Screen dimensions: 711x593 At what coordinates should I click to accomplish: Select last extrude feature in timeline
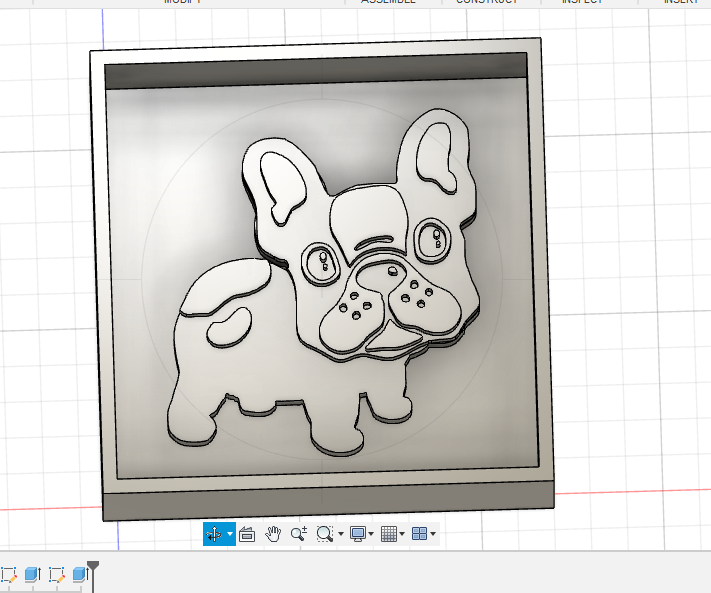pyautogui.click(x=78, y=575)
